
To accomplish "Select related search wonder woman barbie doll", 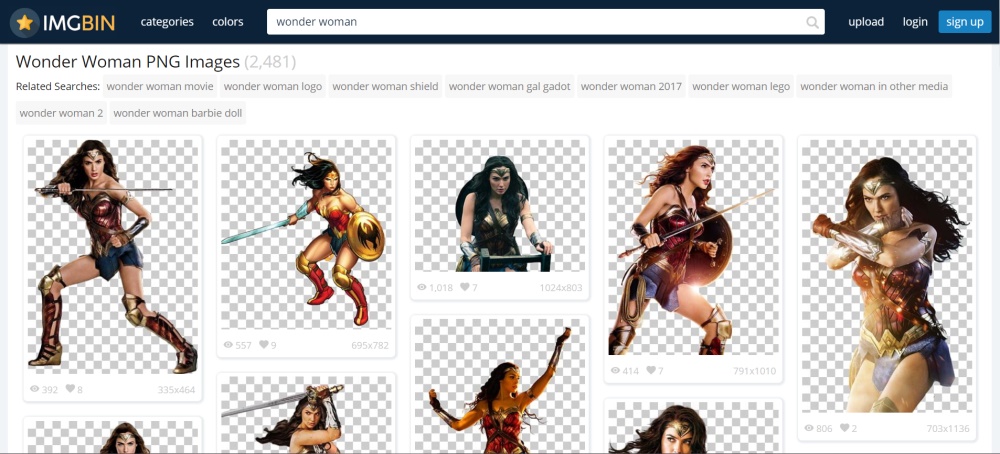I will coord(178,113).
